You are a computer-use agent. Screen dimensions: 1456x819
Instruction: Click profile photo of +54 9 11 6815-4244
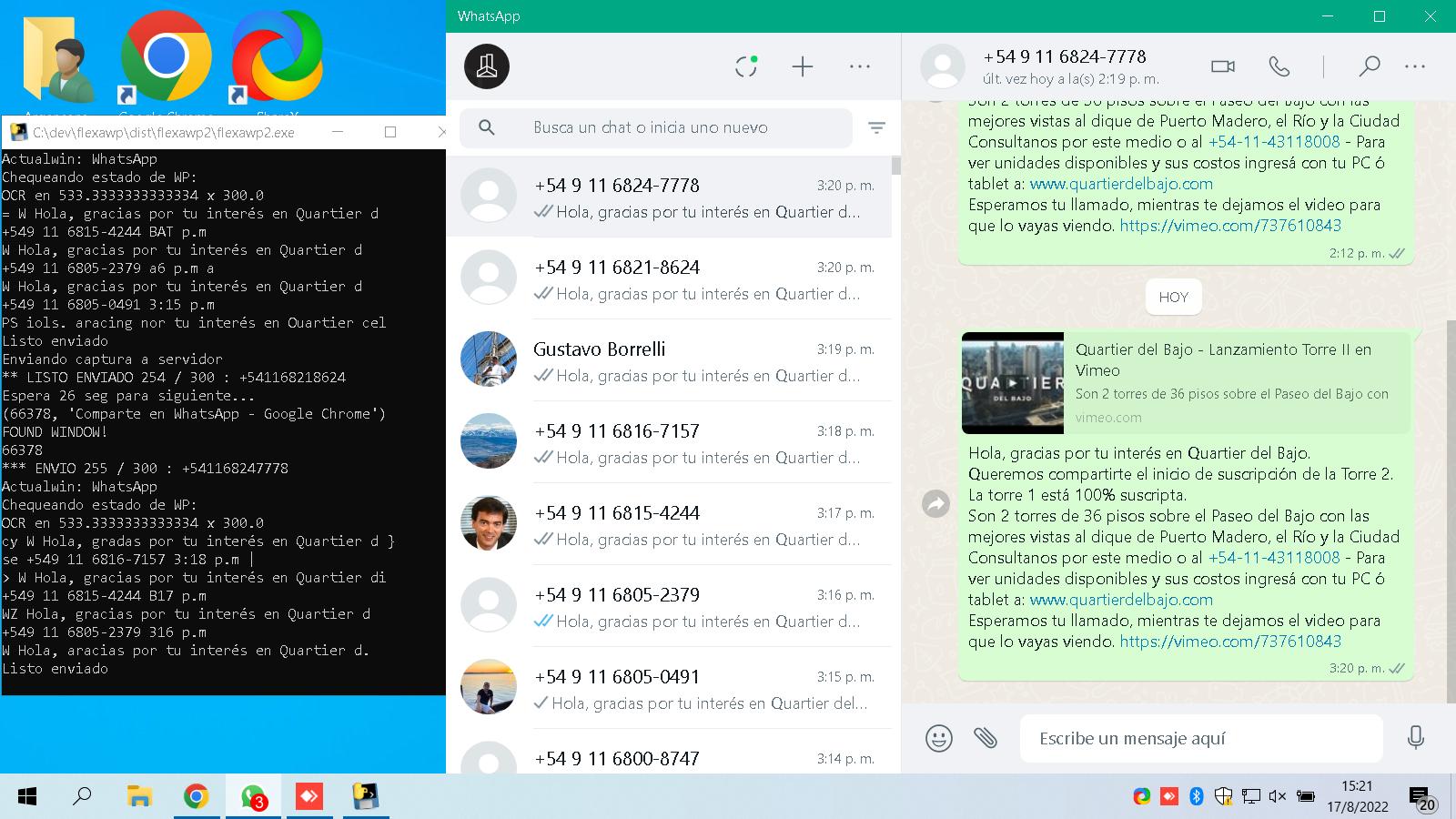[x=489, y=523]
